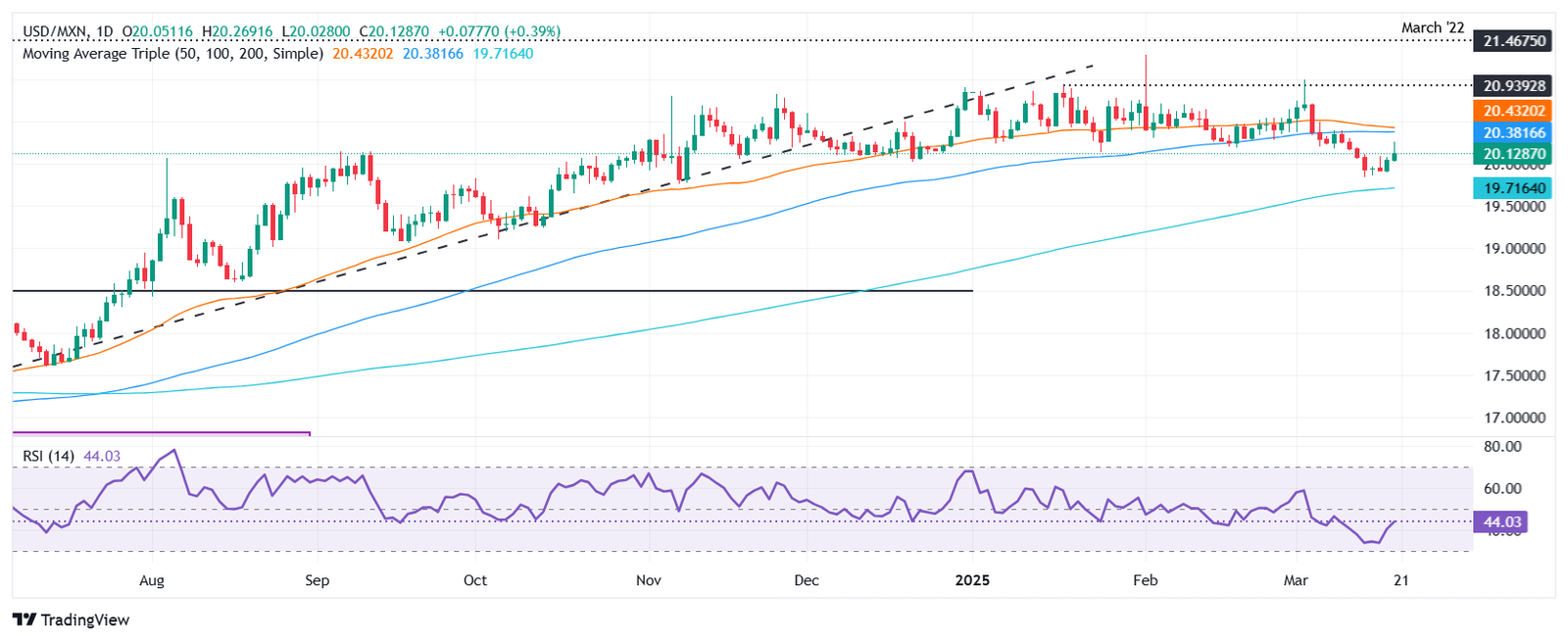
Task: Click the March '22 annotation text
Action: coord(1432,27)
